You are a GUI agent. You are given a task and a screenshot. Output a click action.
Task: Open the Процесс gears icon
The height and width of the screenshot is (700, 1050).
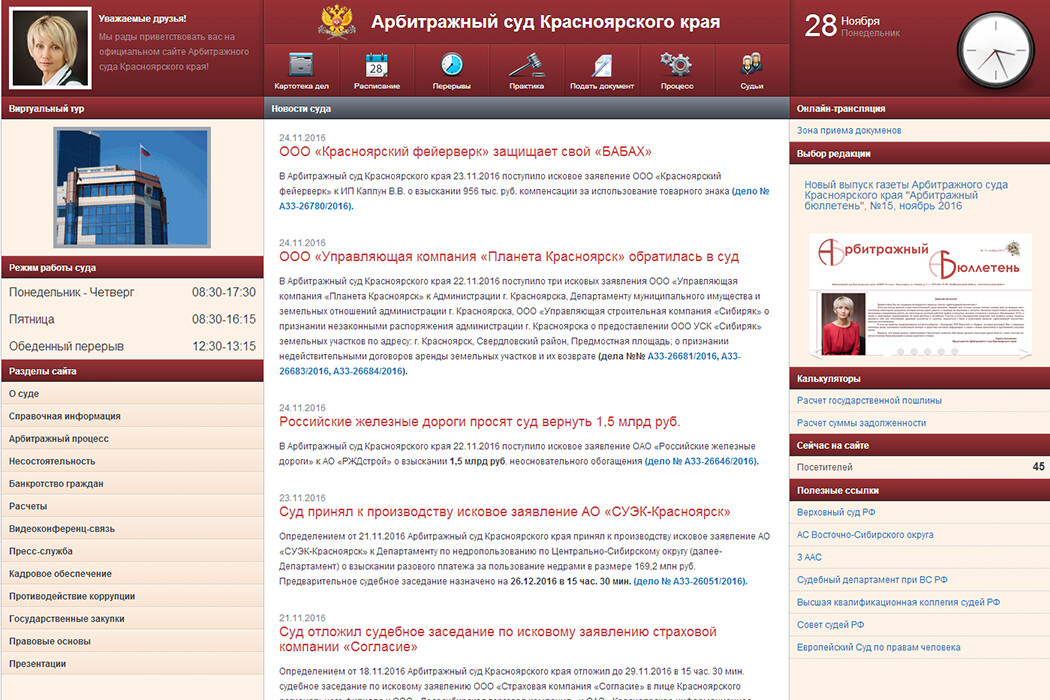676,65
